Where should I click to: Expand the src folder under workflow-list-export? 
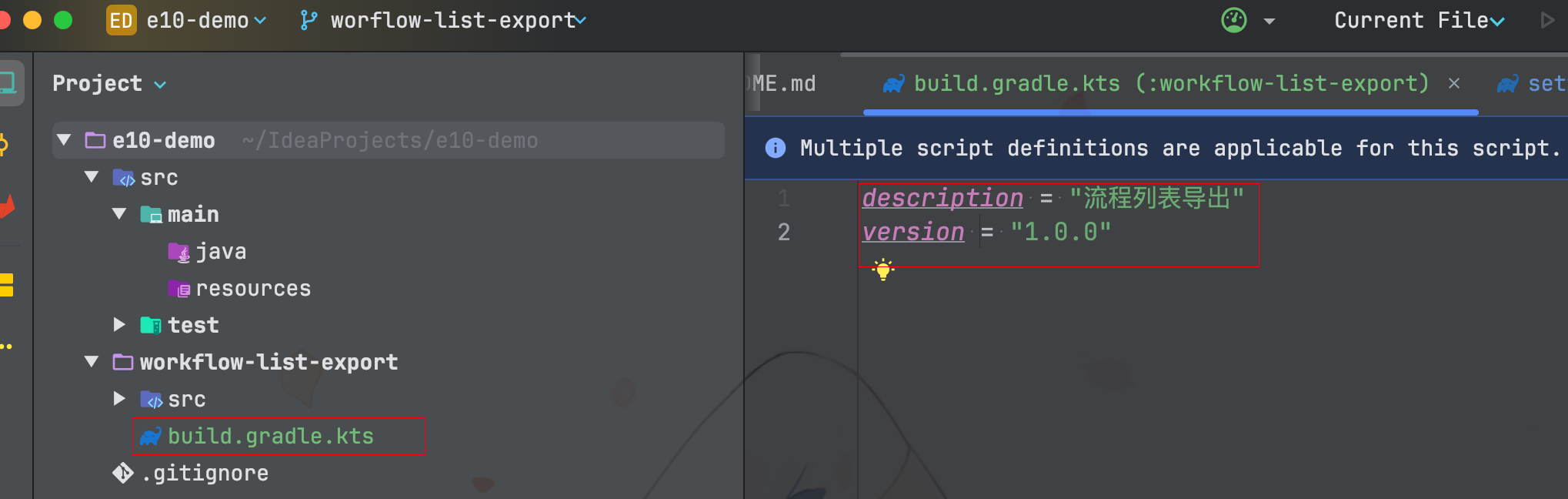119,399
